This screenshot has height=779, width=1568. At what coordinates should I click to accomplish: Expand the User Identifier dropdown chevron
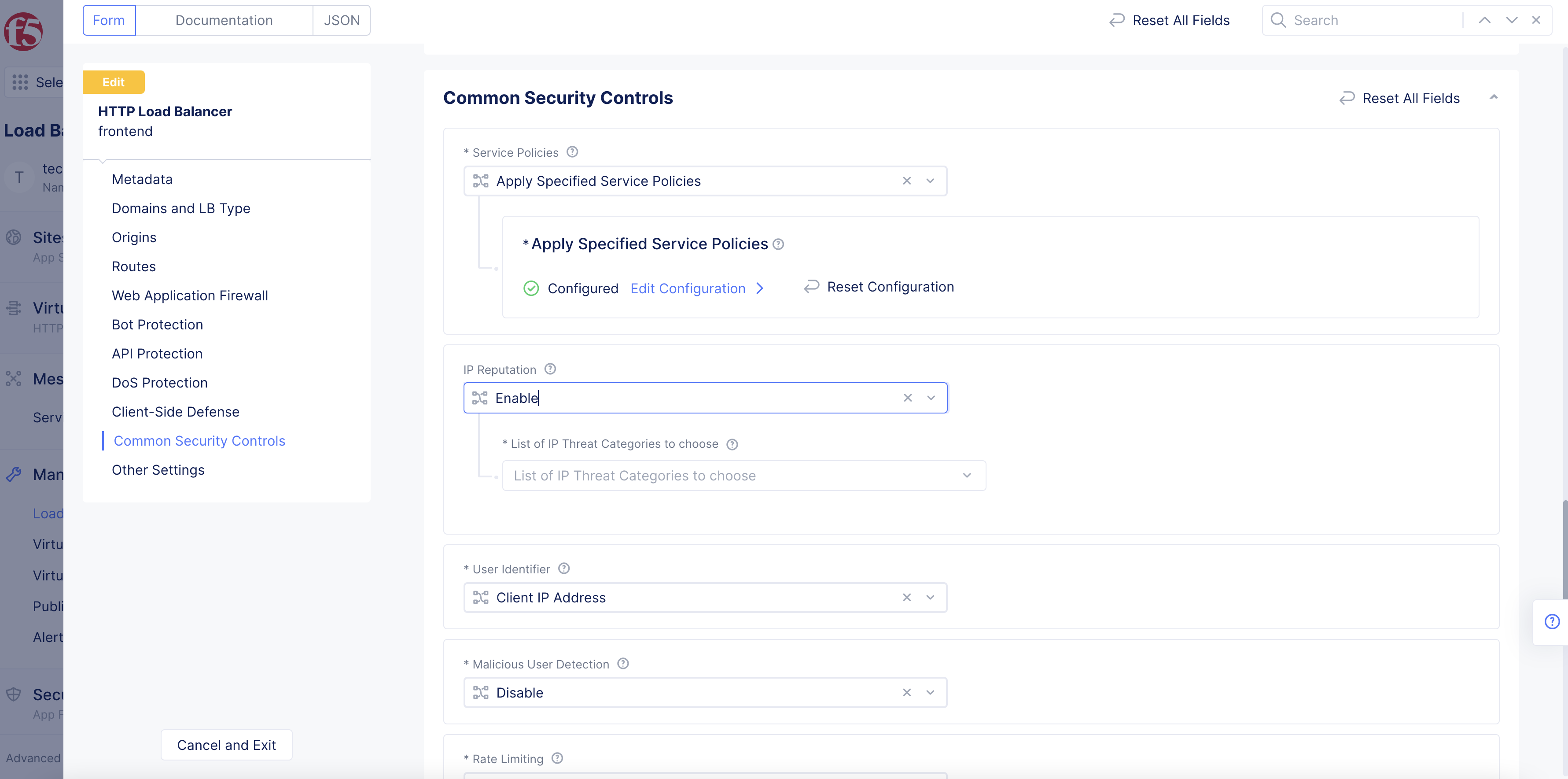coord(930,598)
